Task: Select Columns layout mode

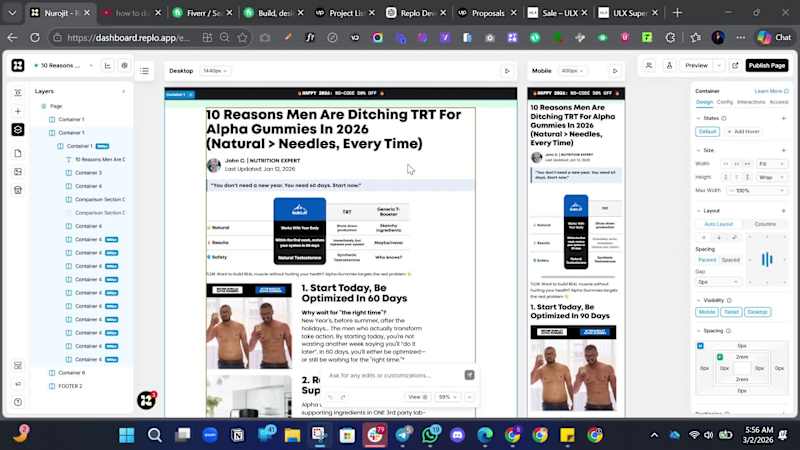Action: (x=765, y=224)
